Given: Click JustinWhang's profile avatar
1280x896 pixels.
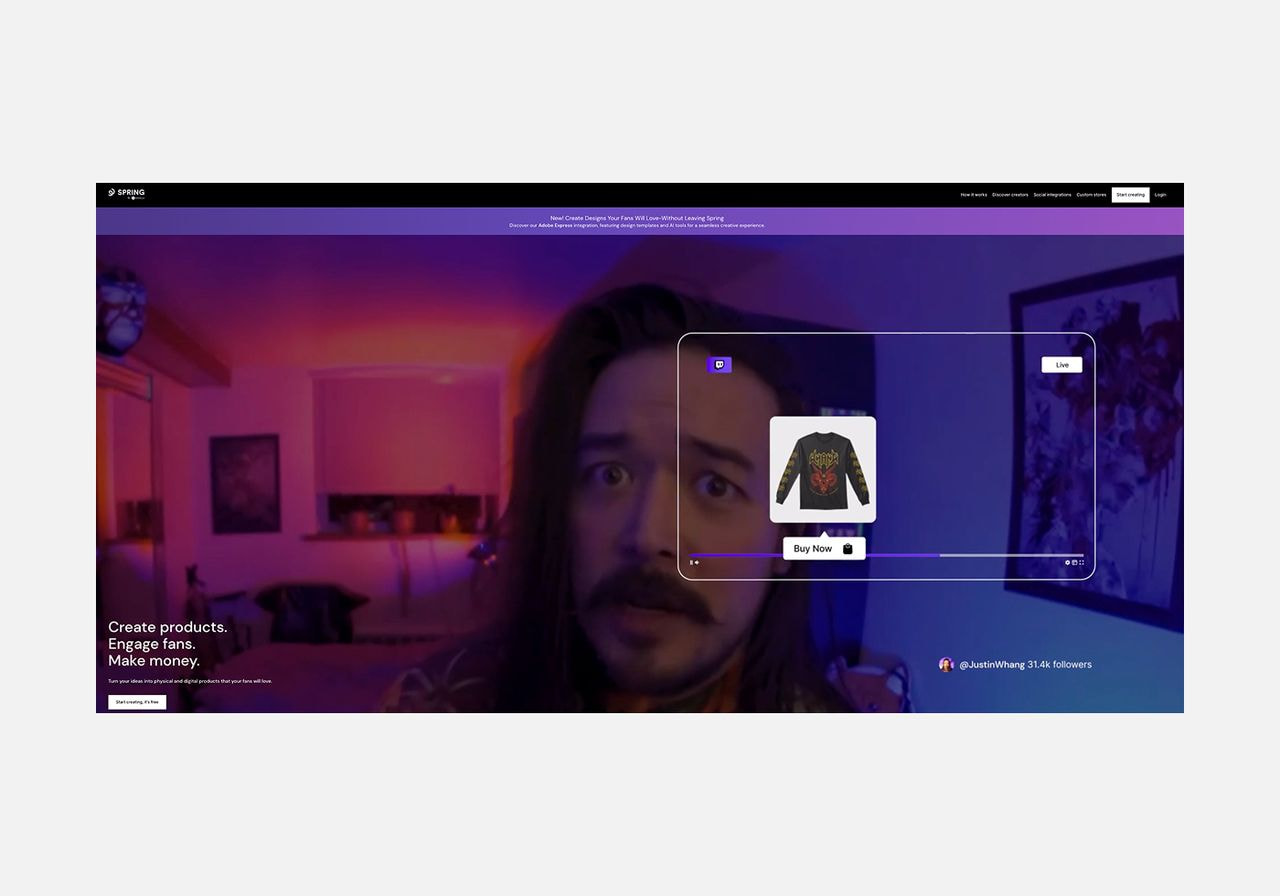Looking at the screenshot, I should (x=946, y=664).
